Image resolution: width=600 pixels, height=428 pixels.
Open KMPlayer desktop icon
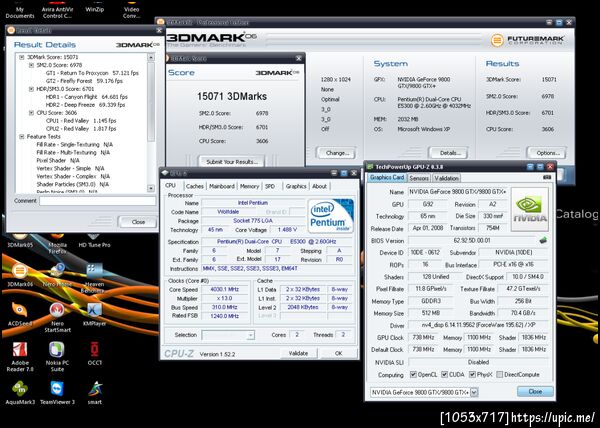pyautogui.click(x=94, y=314)
